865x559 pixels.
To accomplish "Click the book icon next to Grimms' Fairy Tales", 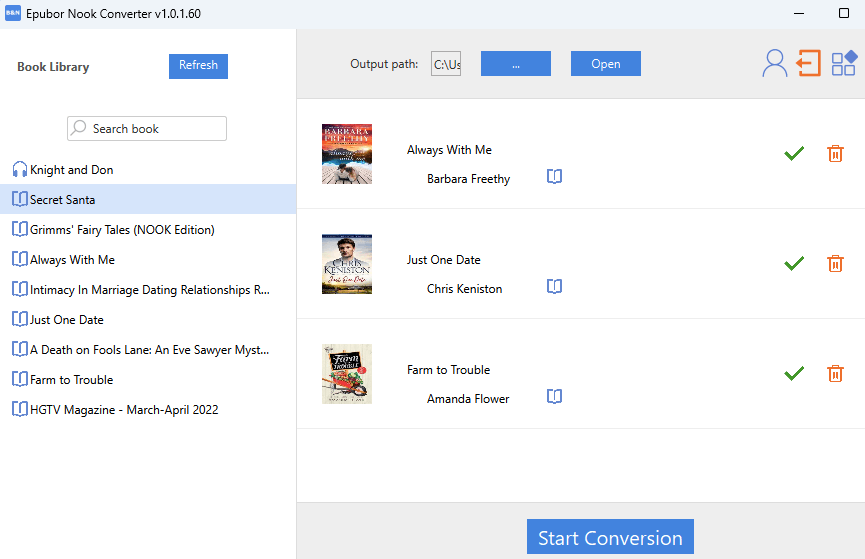I will tap(20, 229).
